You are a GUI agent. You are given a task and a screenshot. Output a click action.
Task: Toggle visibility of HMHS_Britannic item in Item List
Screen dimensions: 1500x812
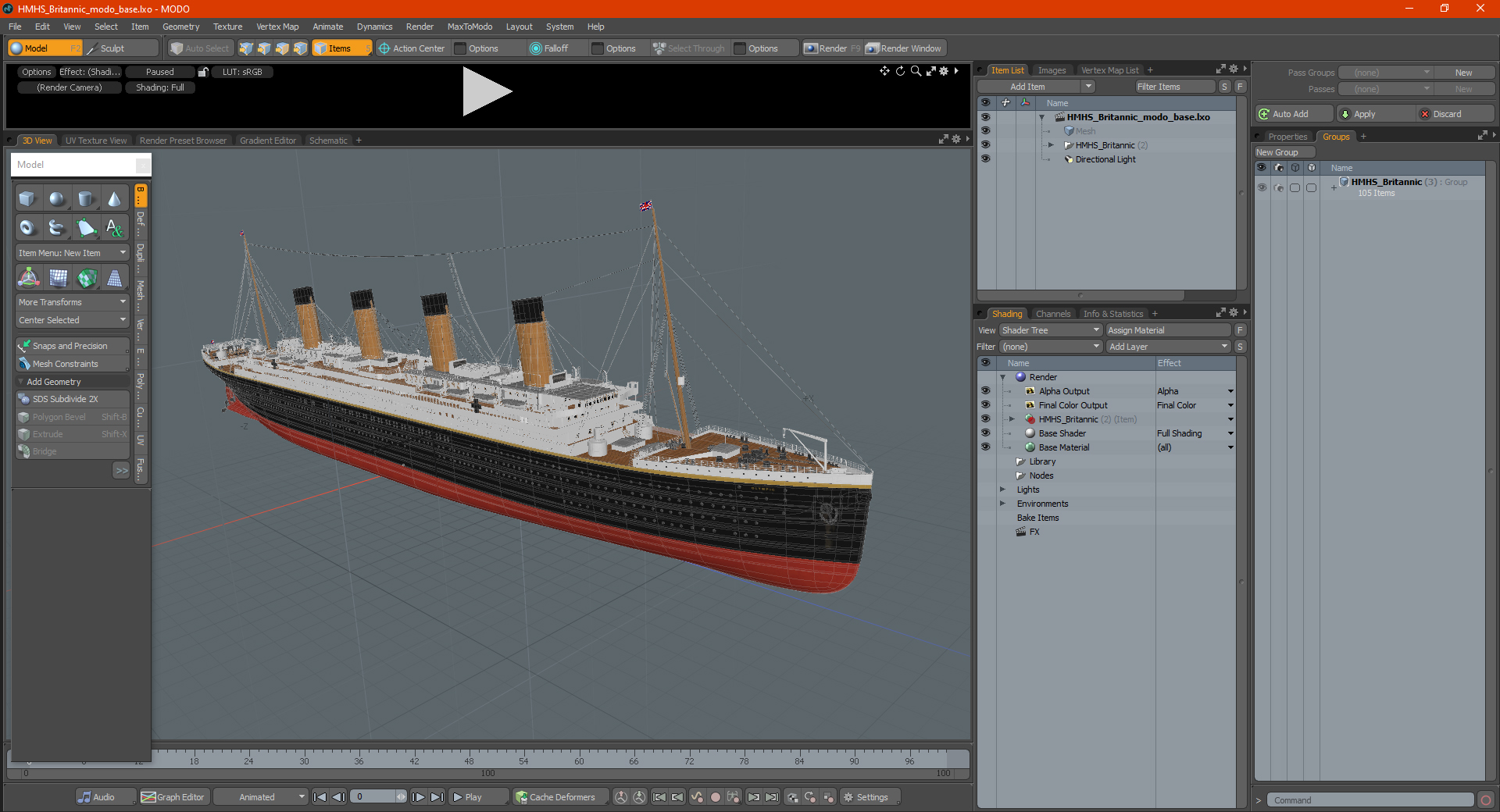(985, 145)
